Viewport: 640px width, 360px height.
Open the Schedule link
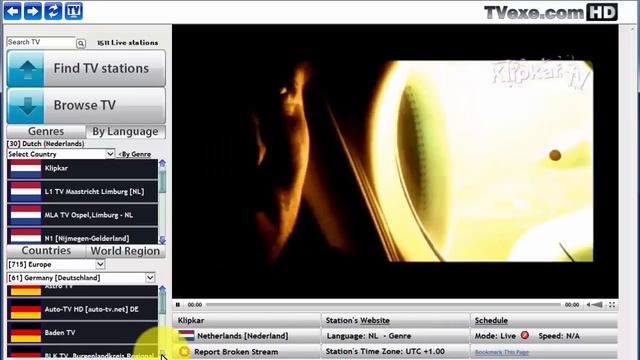[491, 320]
